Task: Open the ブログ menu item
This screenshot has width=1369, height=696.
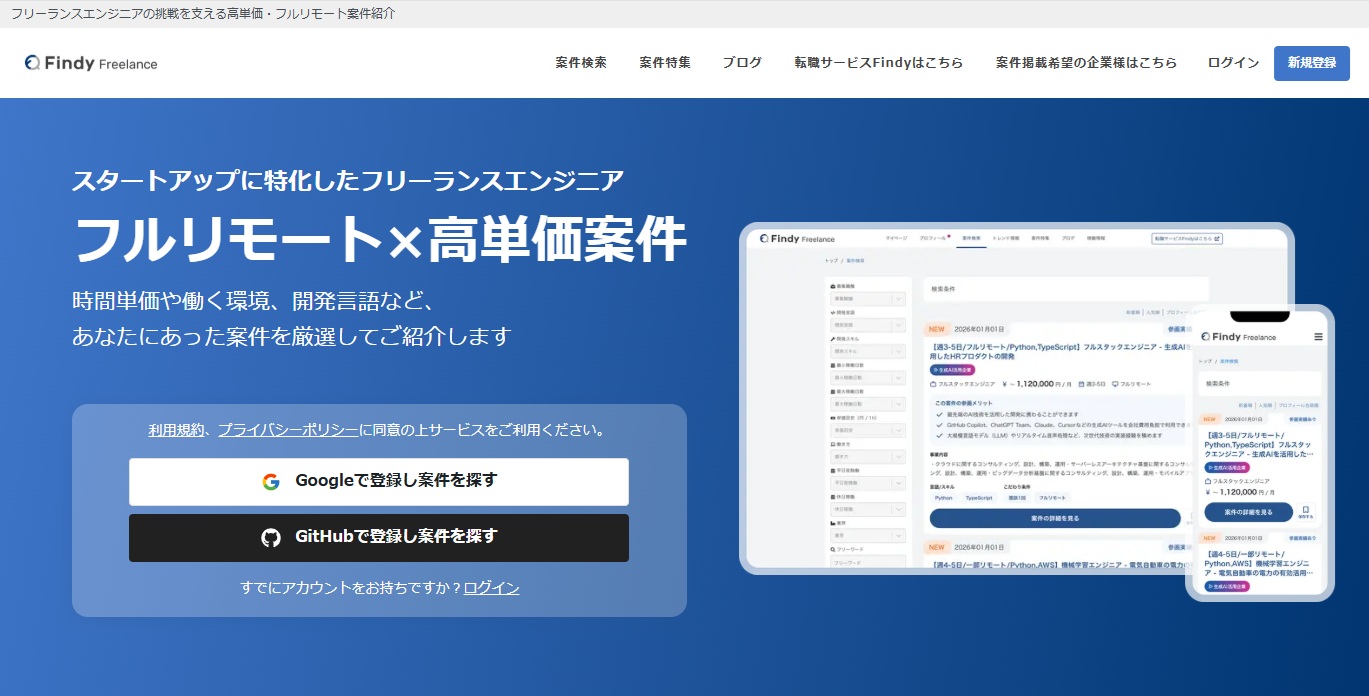Action: pyautogui.click(x=741, y=62)
